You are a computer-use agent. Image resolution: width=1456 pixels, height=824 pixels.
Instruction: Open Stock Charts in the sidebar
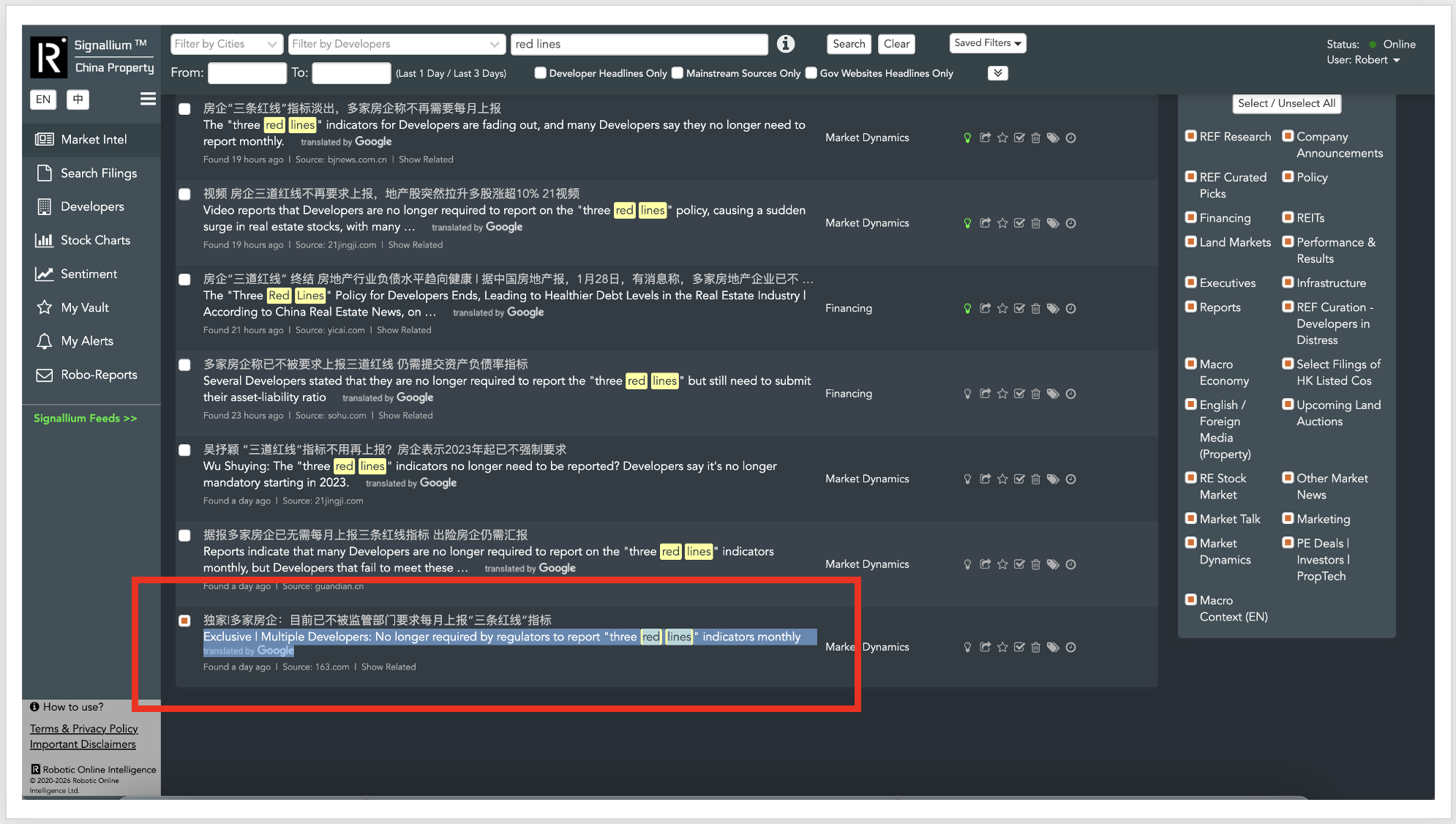[95, 240]
